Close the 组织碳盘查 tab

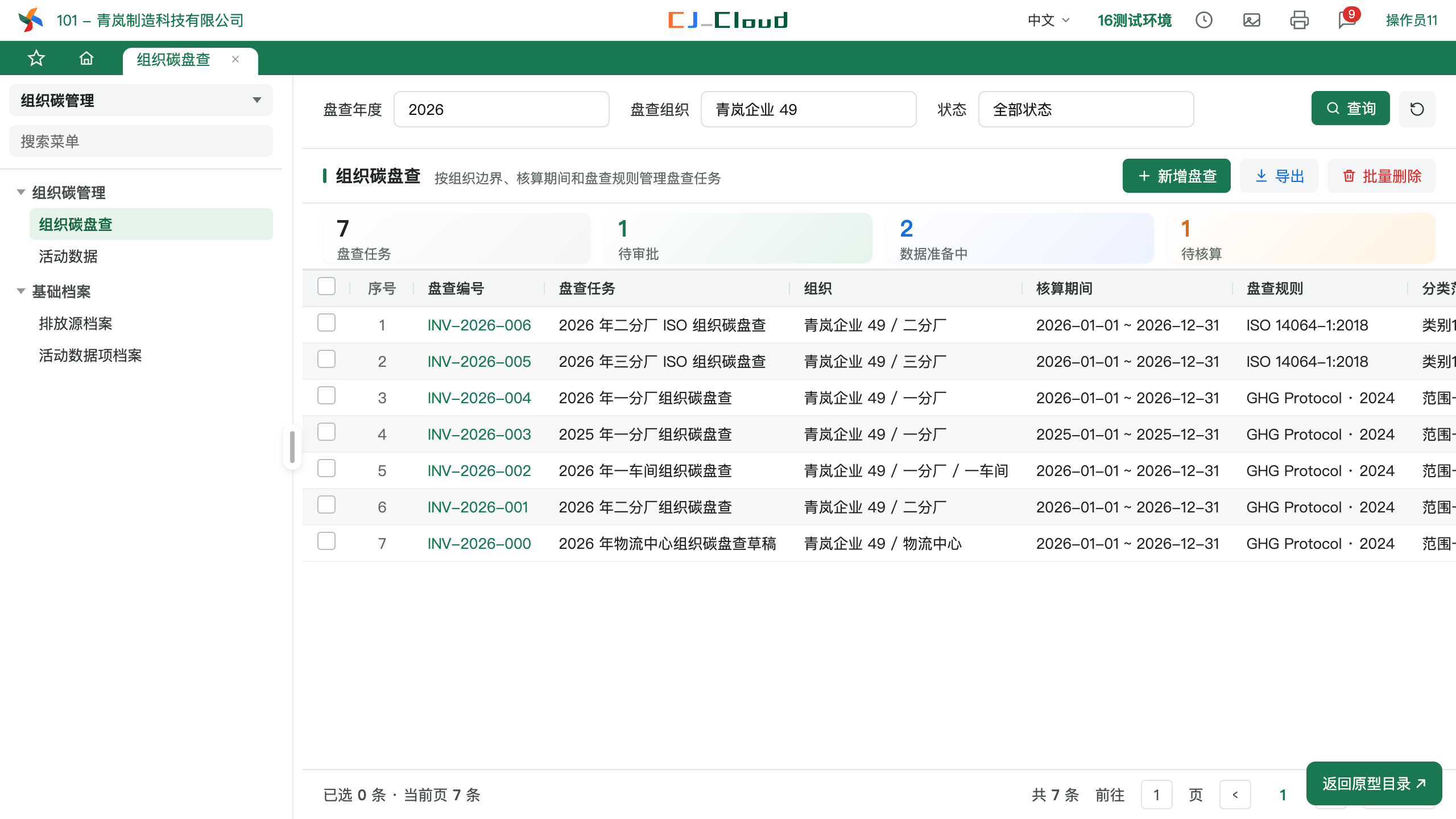tap(235, 59)
